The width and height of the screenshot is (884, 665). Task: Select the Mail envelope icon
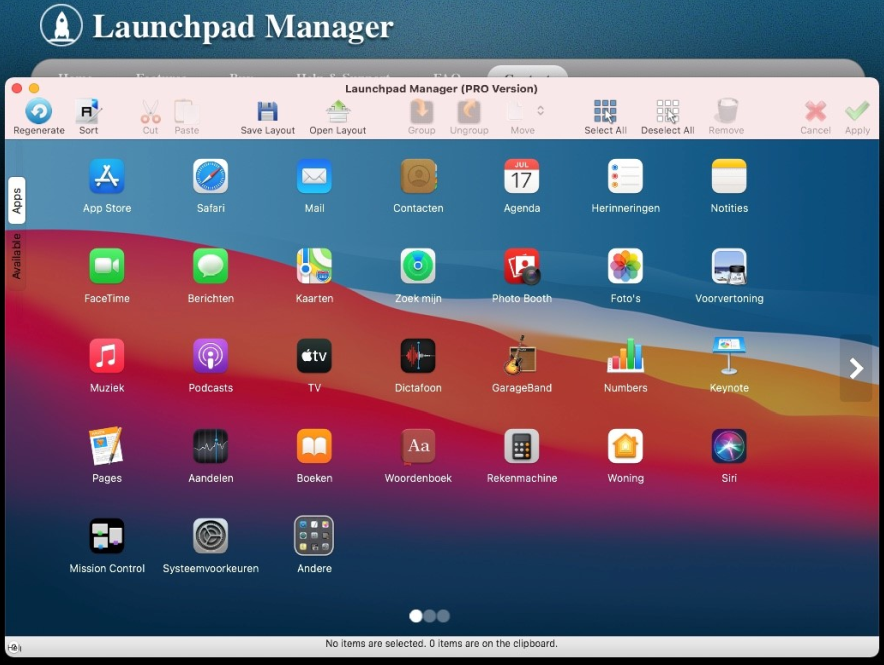(x=314, y=176)
